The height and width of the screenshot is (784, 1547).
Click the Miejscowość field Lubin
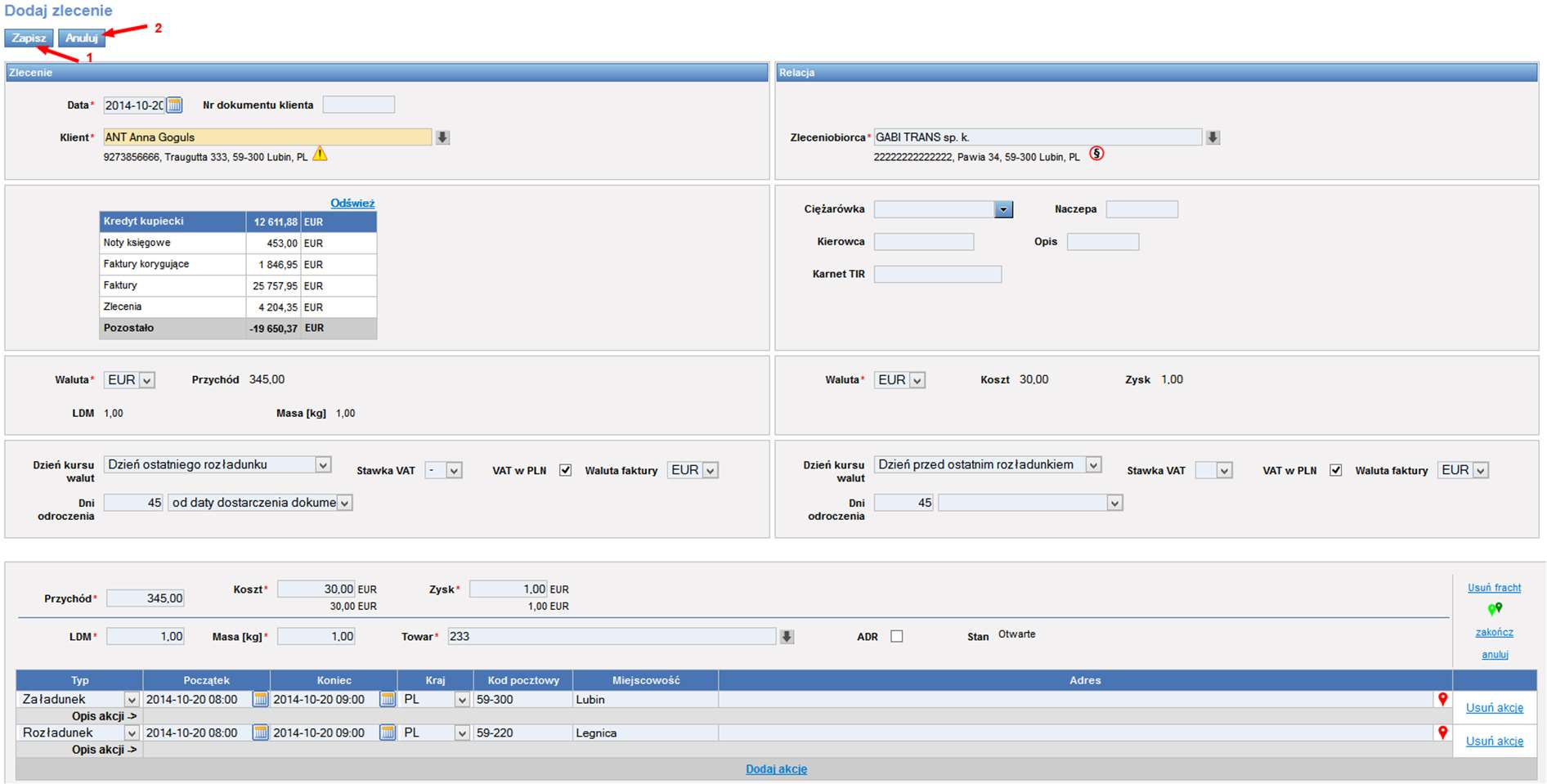pyautogui.click(x=645, y=699)
